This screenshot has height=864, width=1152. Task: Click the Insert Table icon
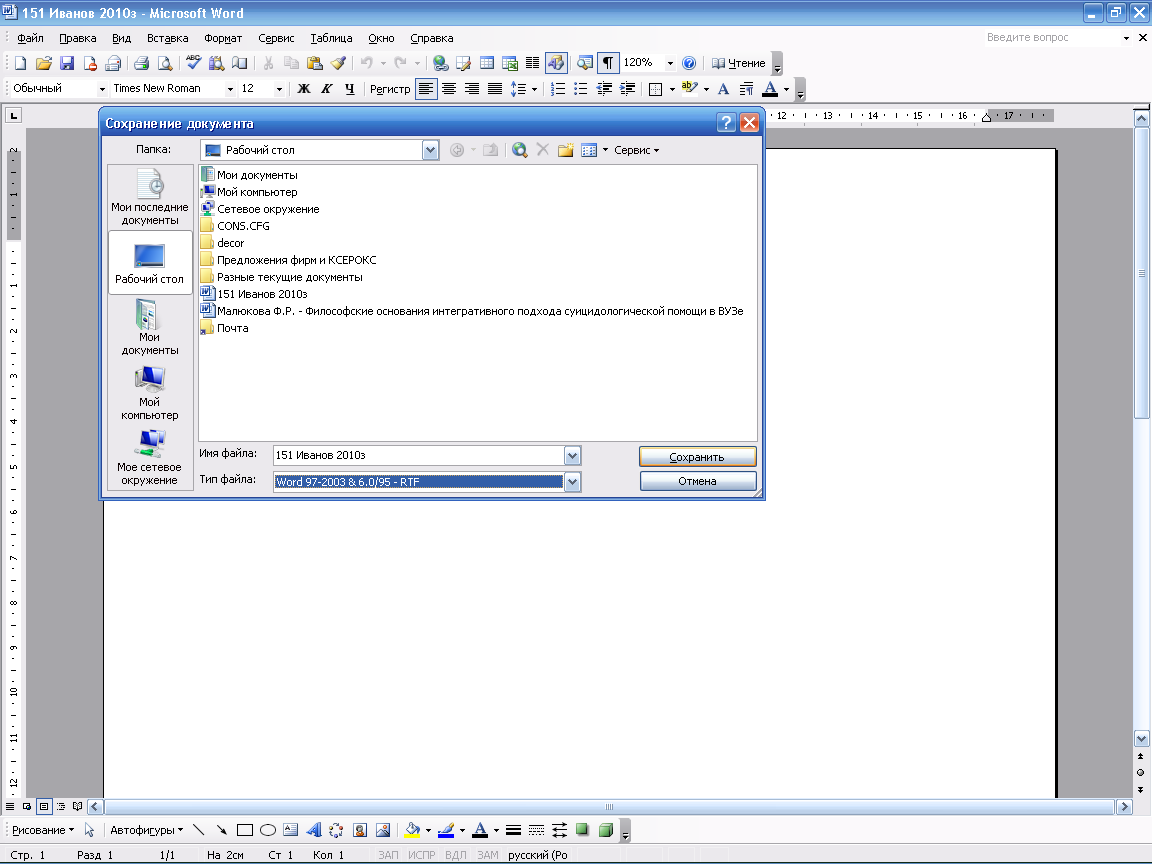click(x=486, y=63)
